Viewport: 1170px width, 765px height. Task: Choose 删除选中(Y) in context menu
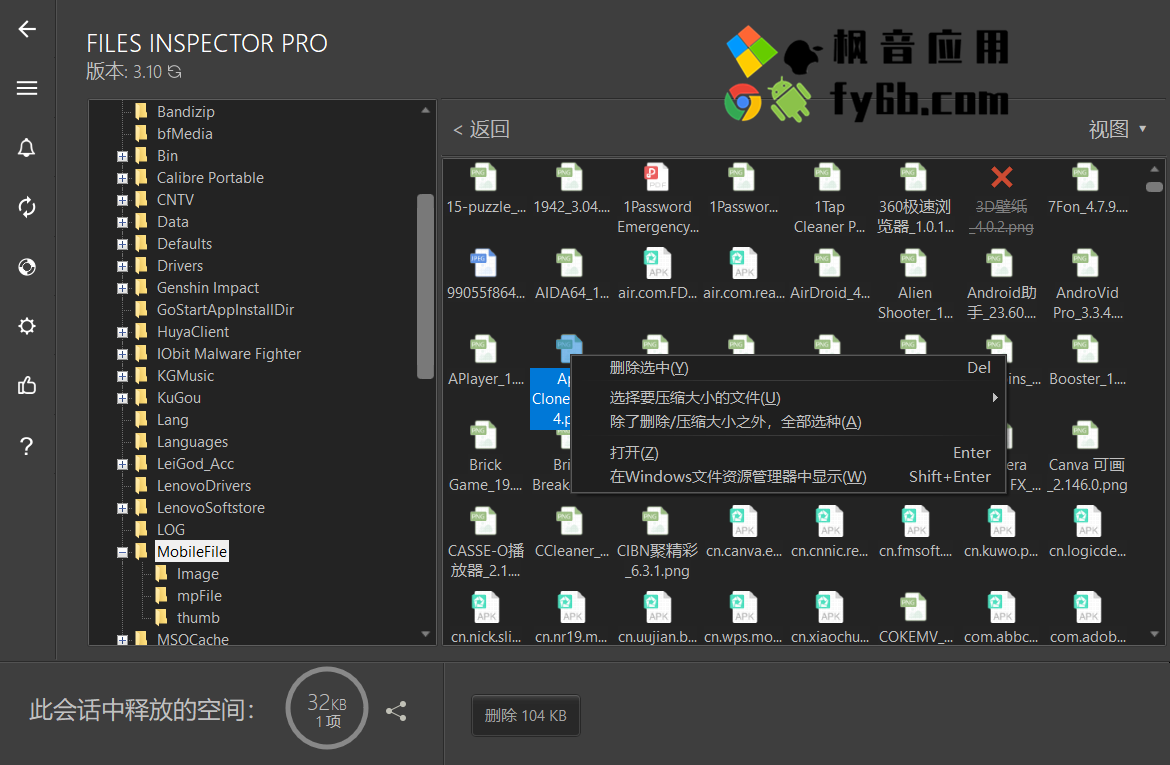[x=788, y=368]
